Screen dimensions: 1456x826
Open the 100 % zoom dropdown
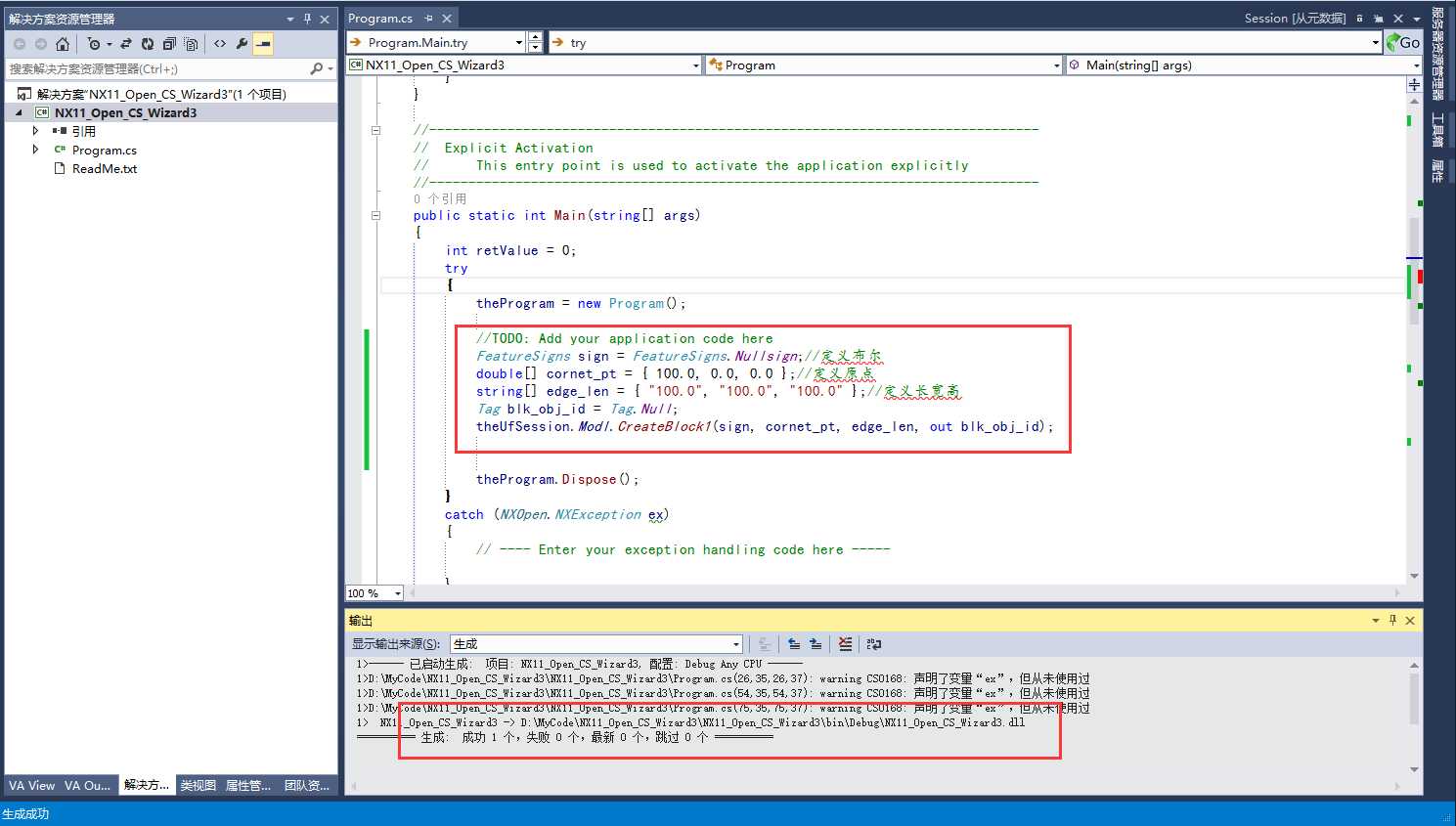pos(397,593)
